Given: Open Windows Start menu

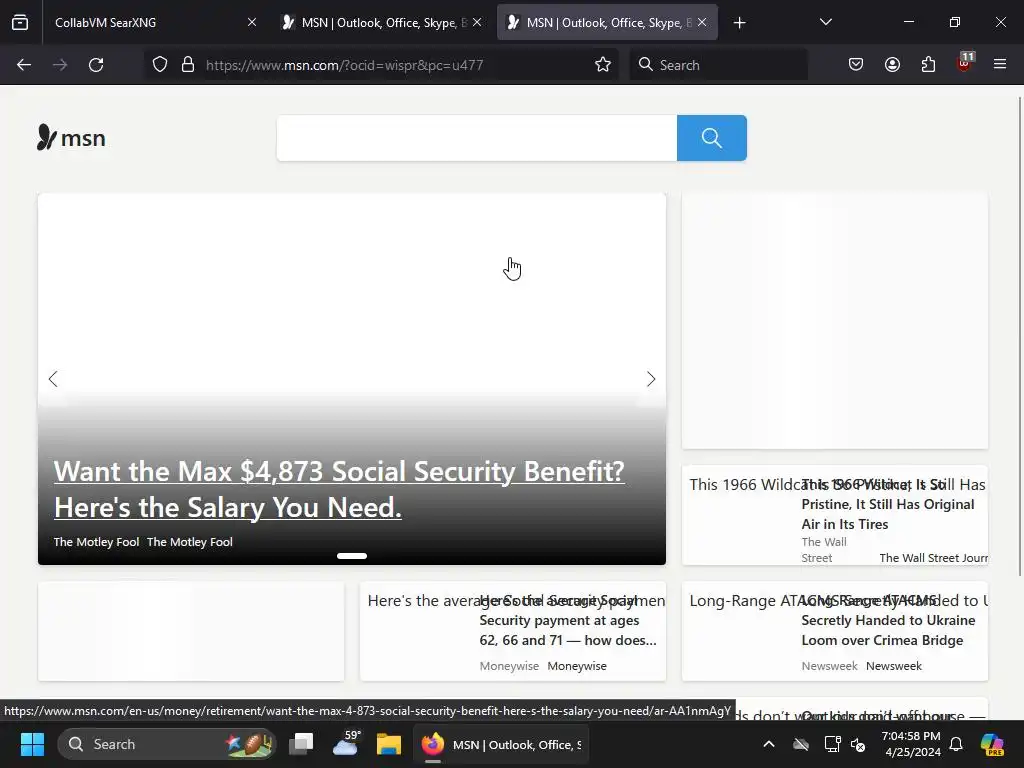Looking at the screenshot, I should [32, 744].
